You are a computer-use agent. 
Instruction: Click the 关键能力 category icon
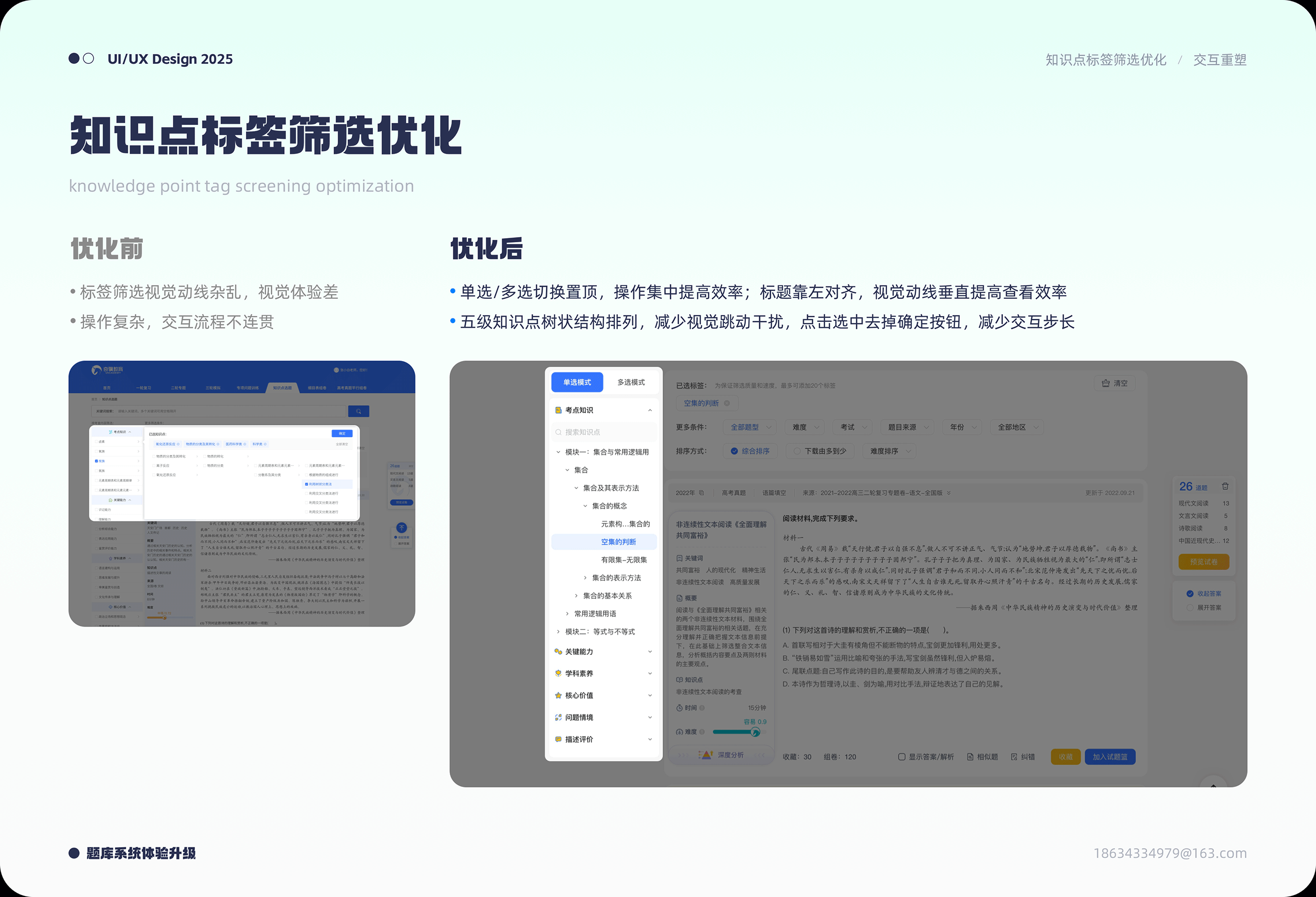coord(558,652)
